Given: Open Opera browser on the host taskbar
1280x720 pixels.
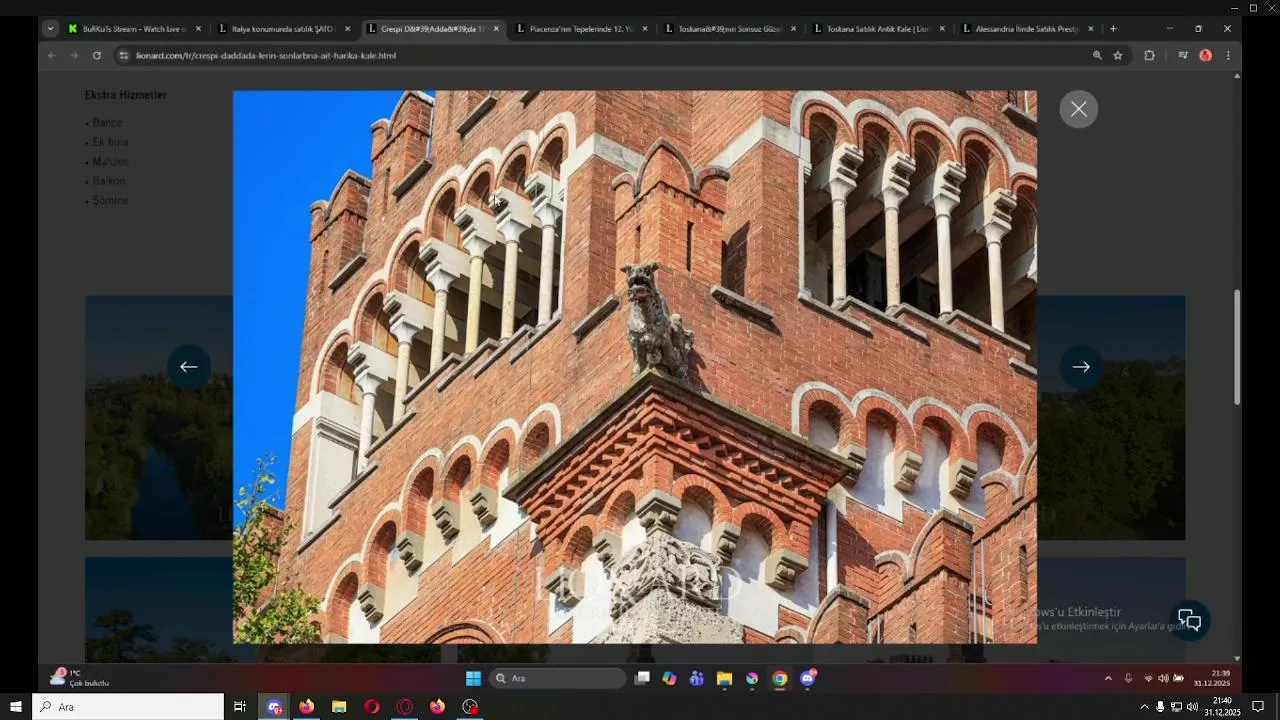Looking at the screenshot, I should (x=372, y=707).
